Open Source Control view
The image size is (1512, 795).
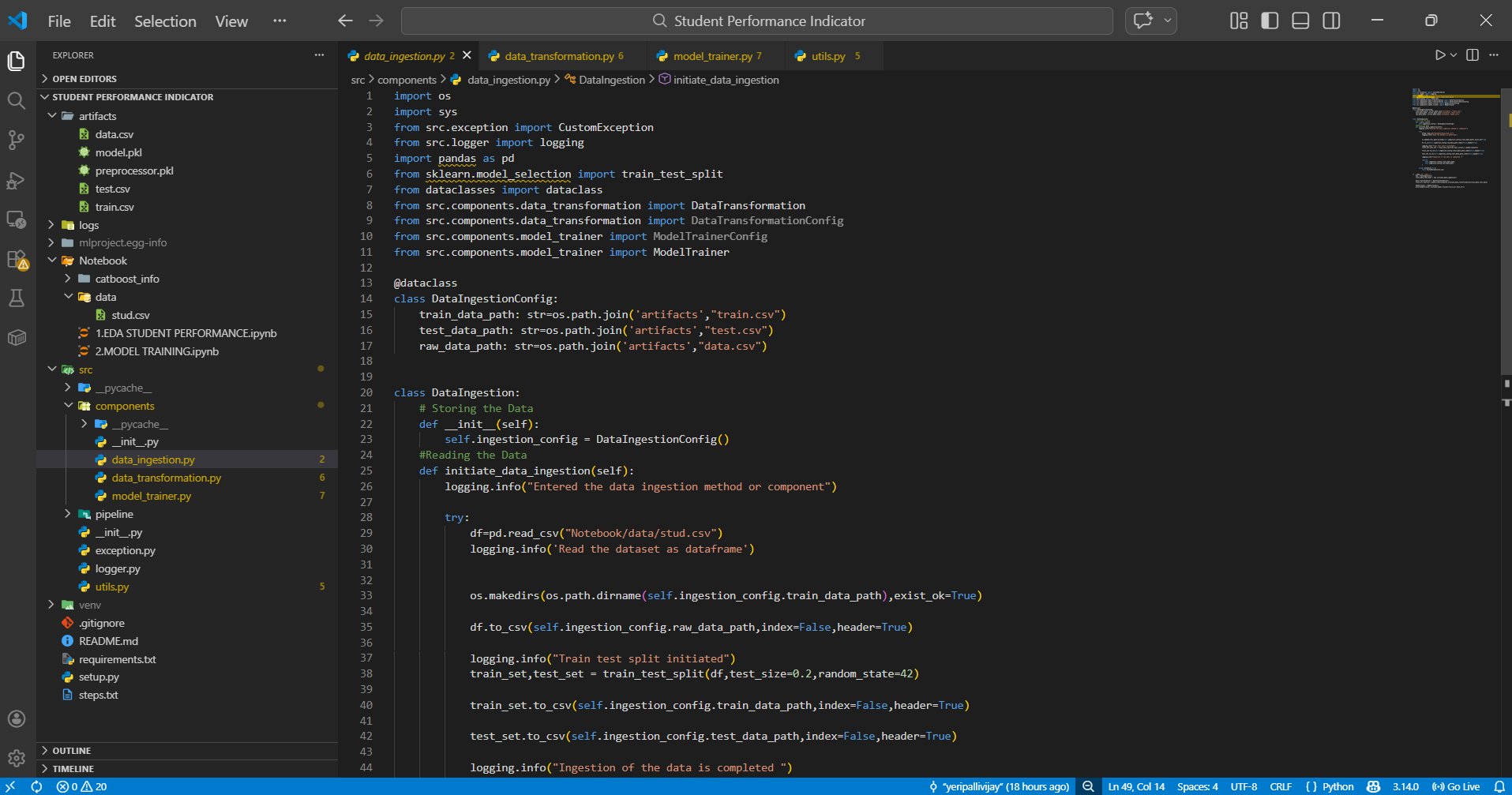(x=17, y=140)
